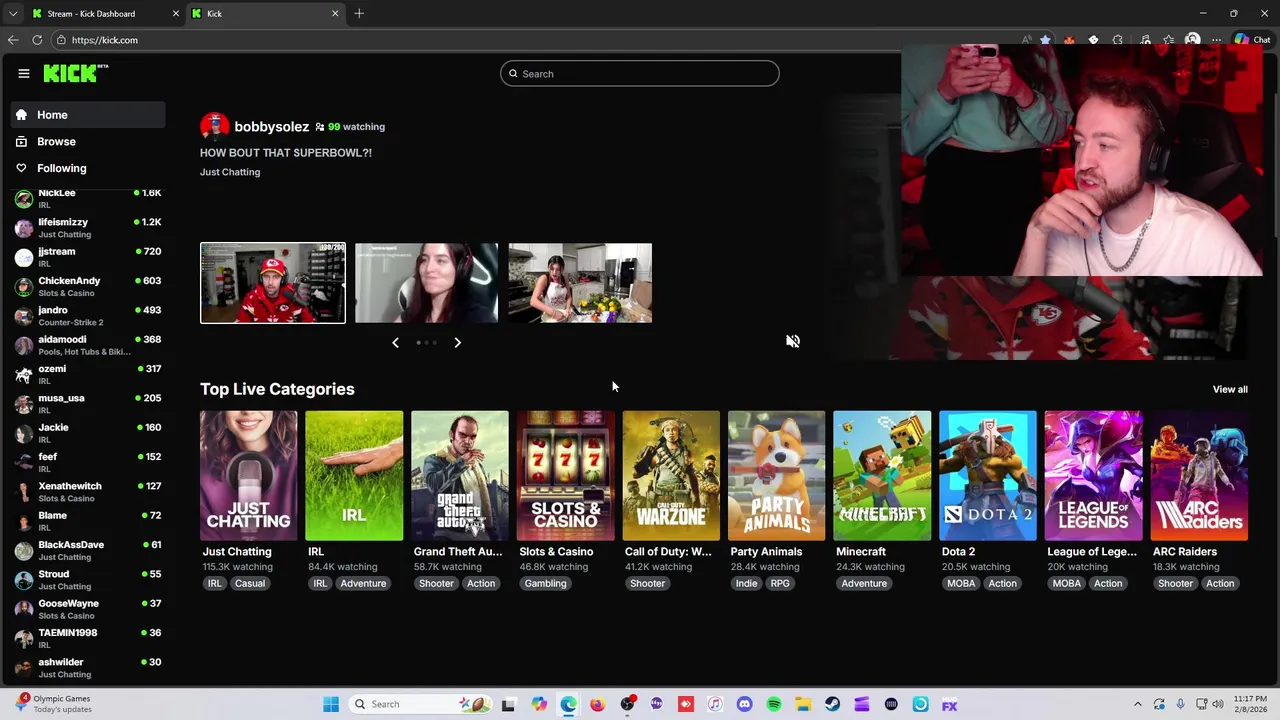
Task: Click the Indie tag under Party Animals
Action: click(746, 584)
